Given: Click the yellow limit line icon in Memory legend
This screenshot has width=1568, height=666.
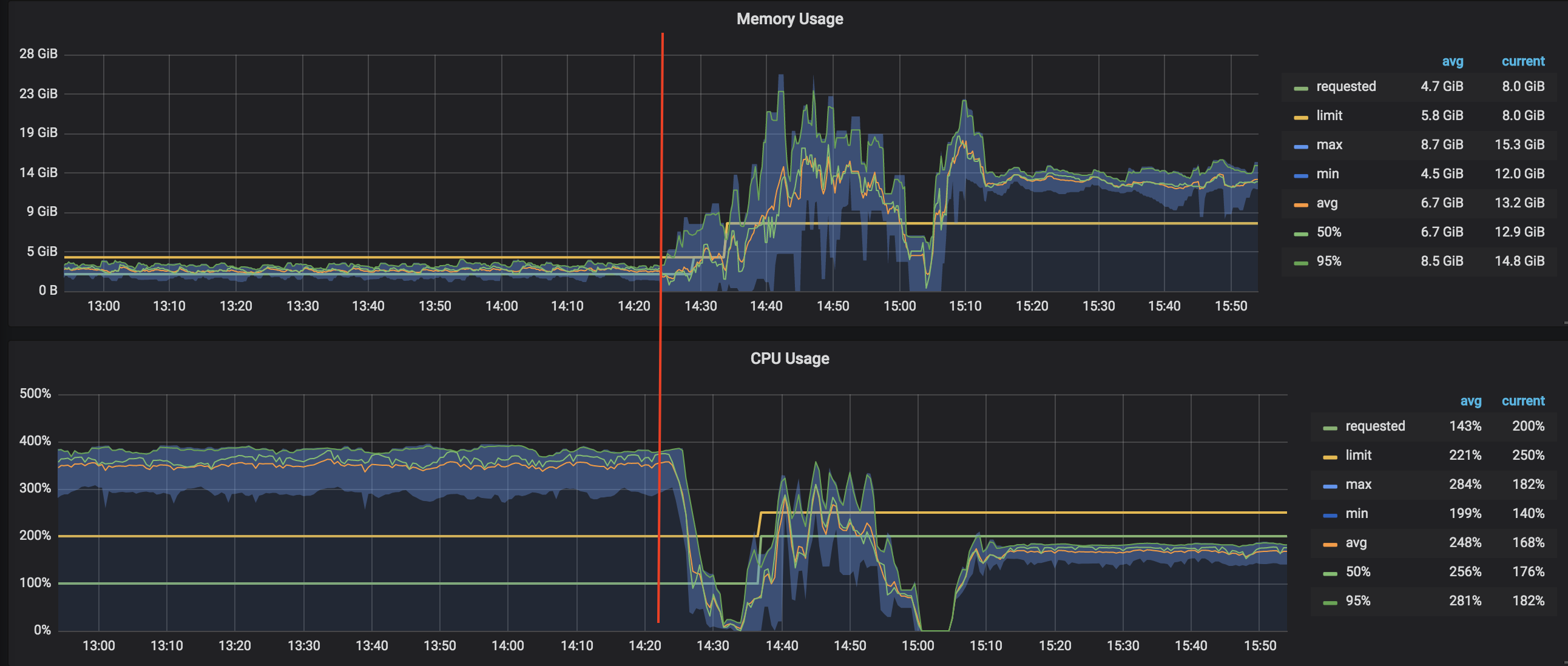Looking at the screenshot, I should (1300, 116).
